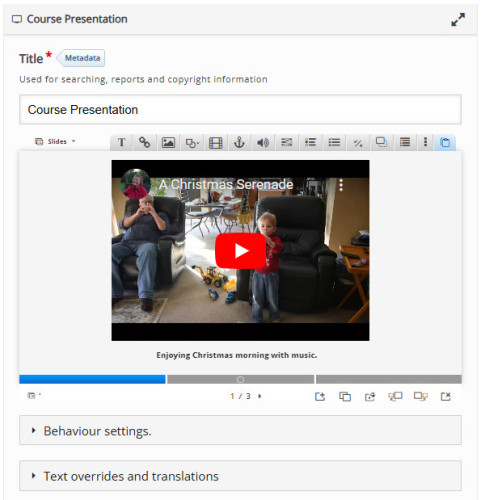Expand Behaviour settings section
This screenshot has width=481, height=500.
[x=240, y=430]
